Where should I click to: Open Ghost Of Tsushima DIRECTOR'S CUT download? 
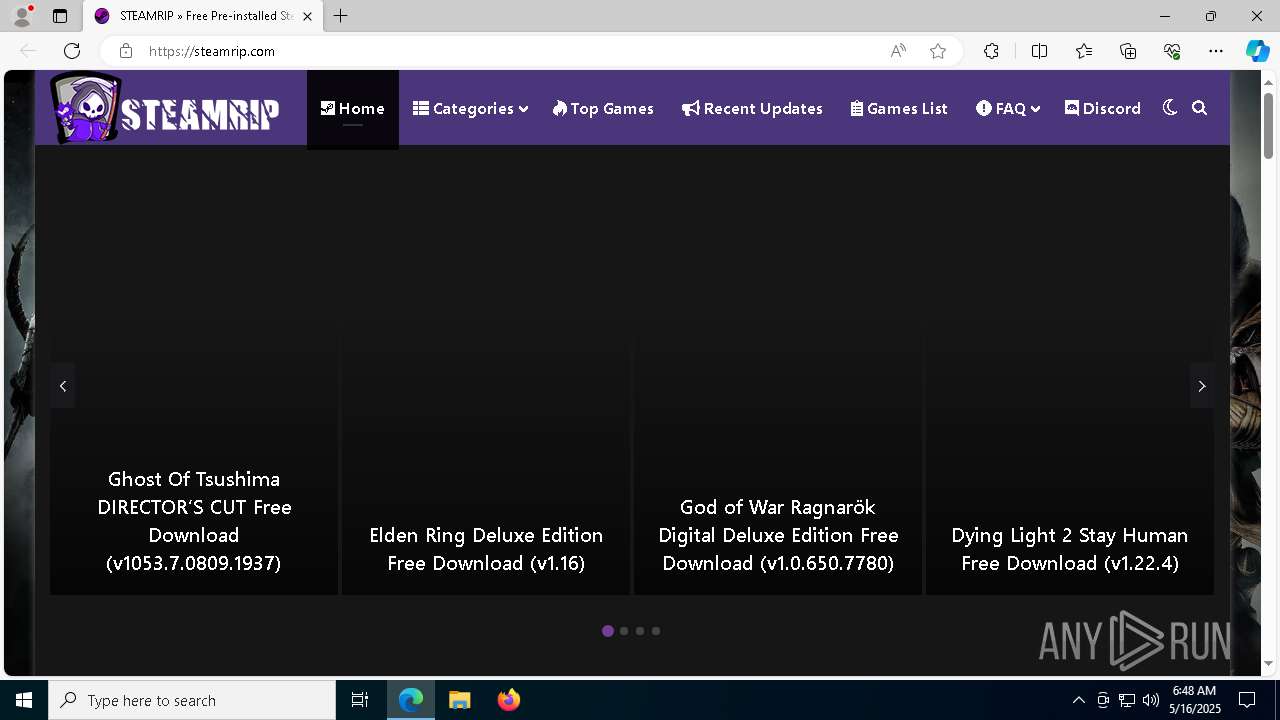194,521
